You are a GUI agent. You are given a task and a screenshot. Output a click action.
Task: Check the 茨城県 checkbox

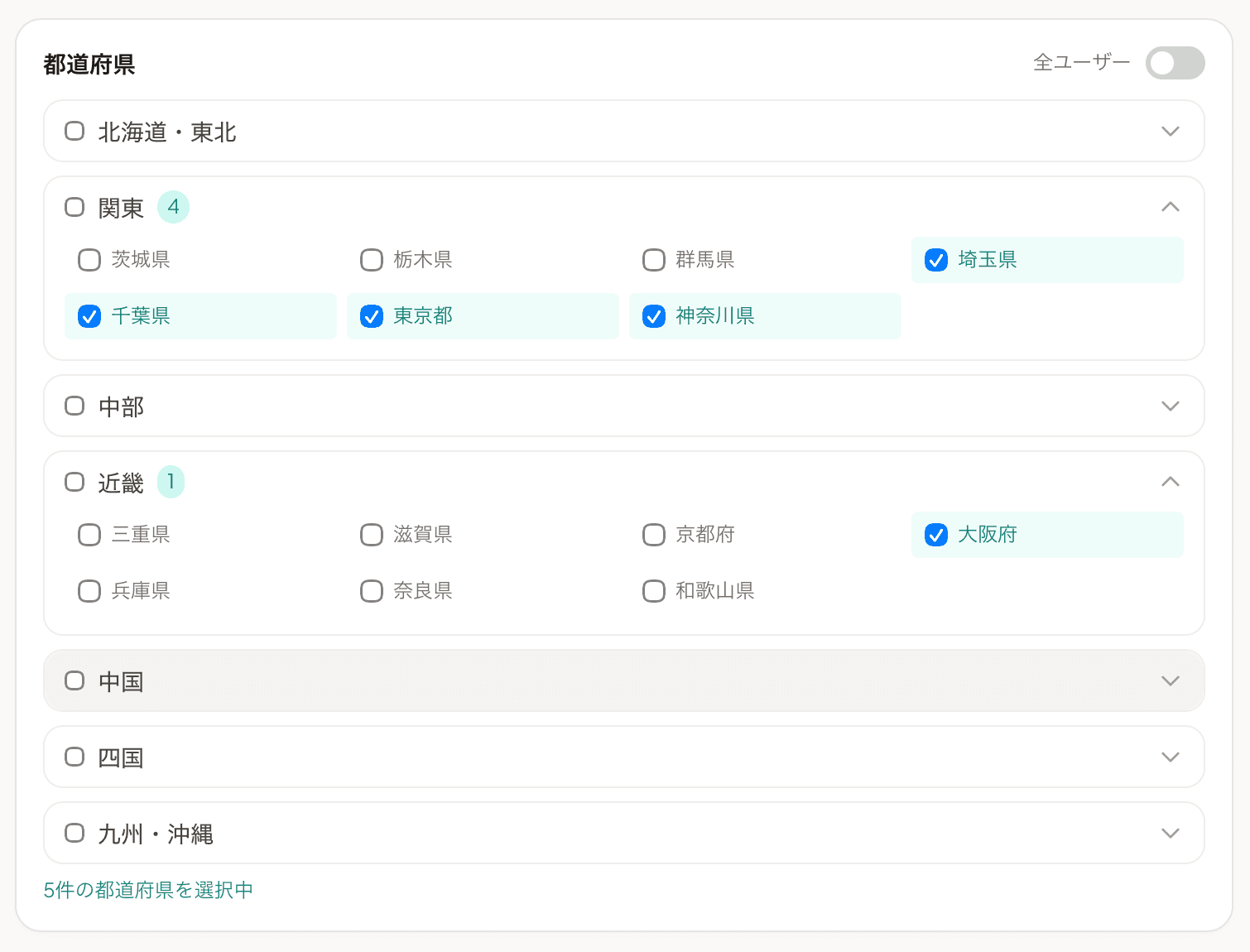(x=89, y=260)
